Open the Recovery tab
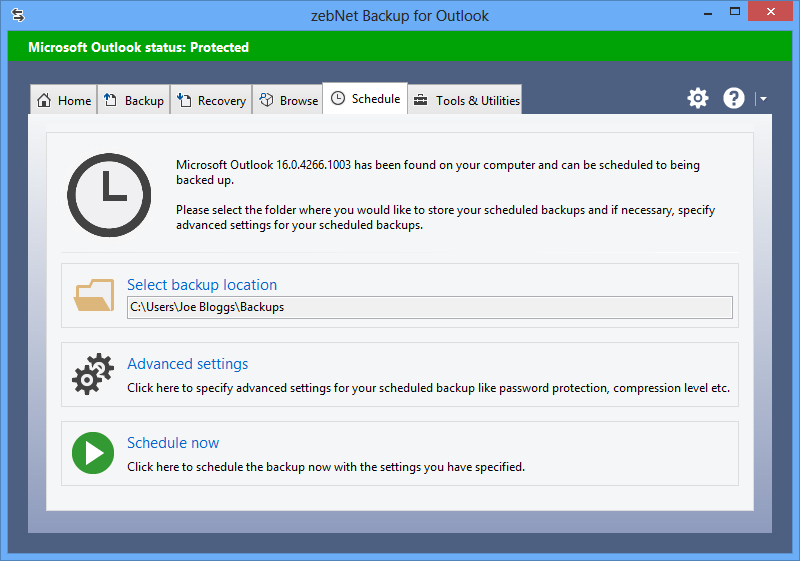800x561 pixels. 211,100
